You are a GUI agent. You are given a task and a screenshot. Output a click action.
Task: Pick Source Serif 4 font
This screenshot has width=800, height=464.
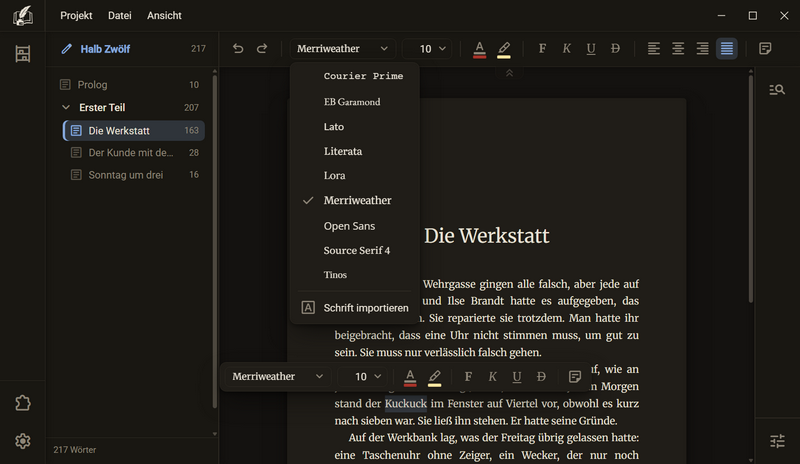[x=355, y=250]
